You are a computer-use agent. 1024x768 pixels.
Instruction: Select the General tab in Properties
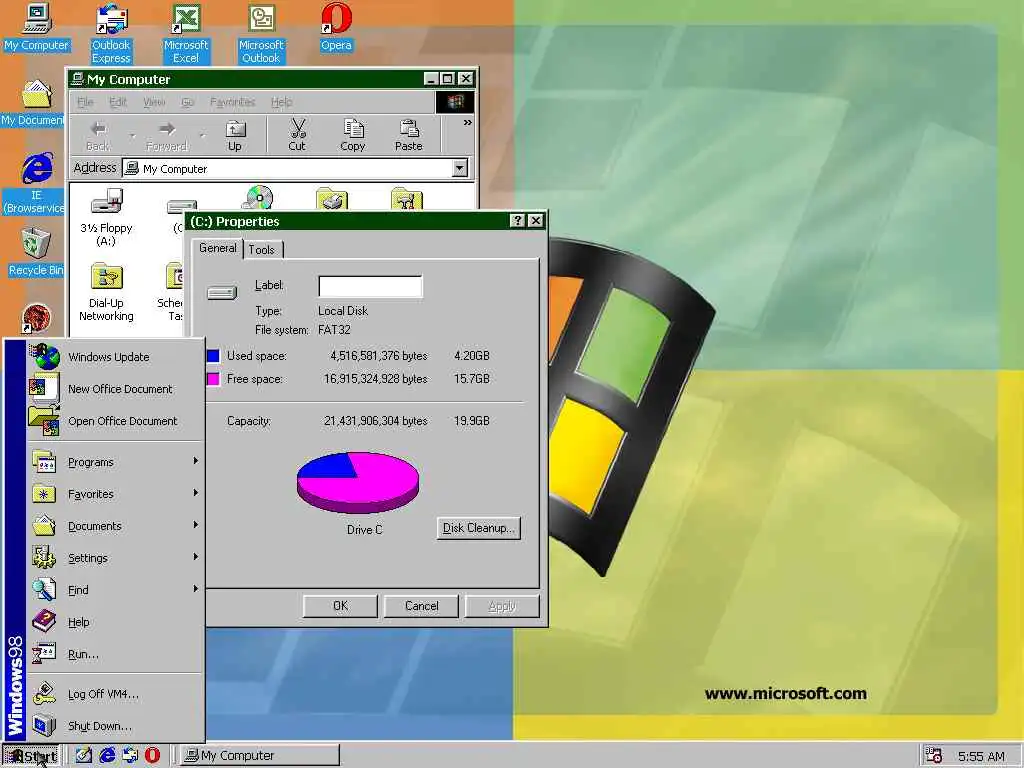click(x=217, y=248)
